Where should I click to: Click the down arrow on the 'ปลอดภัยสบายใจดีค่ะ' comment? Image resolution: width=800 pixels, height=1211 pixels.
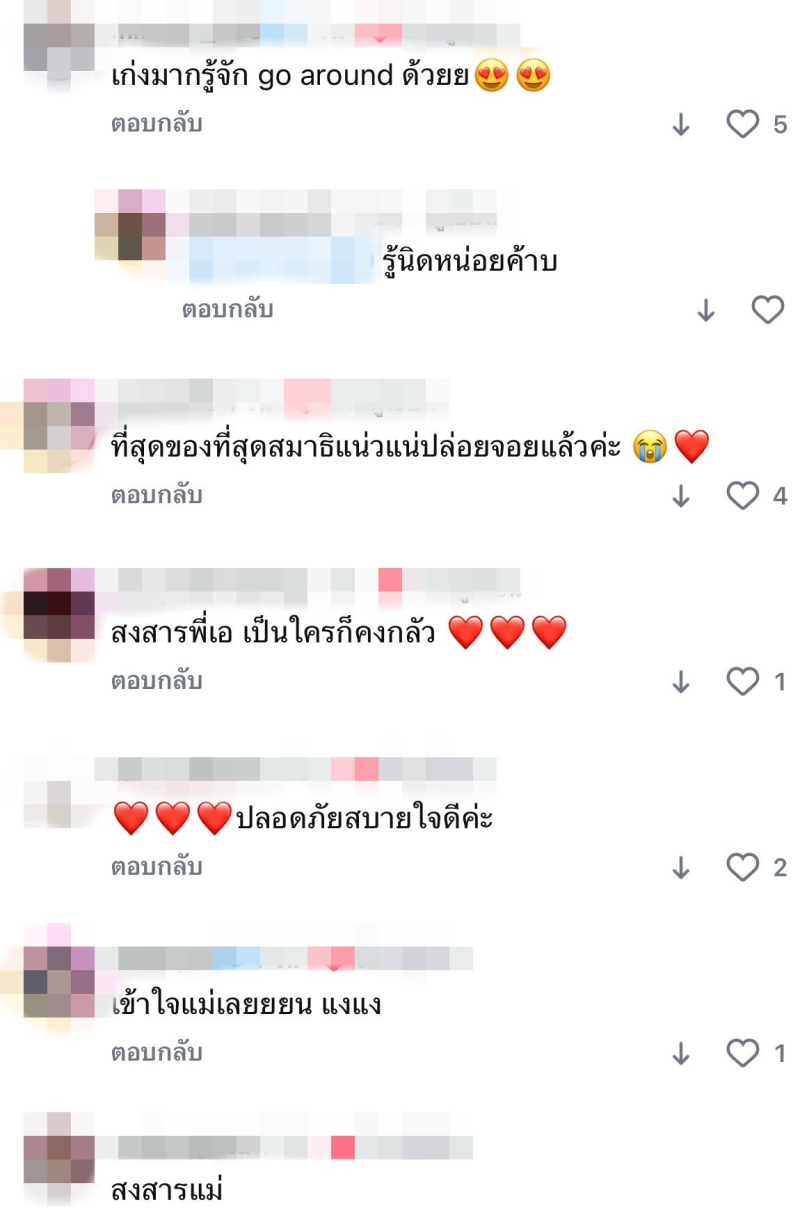tap(681, 867)
